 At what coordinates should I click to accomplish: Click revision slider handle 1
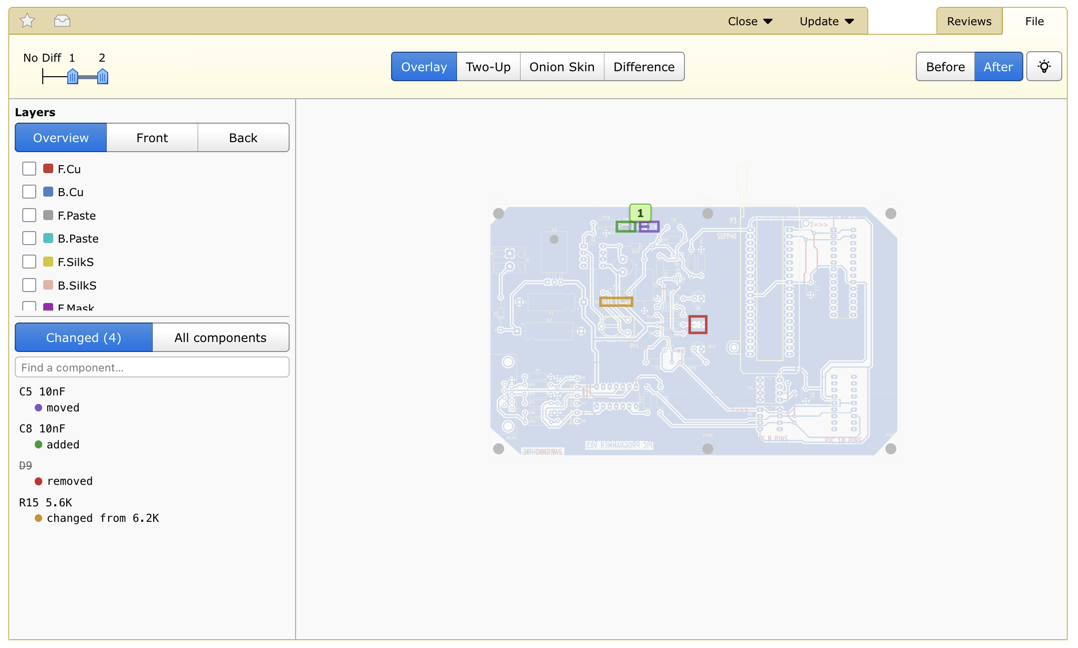pos(72,76)
